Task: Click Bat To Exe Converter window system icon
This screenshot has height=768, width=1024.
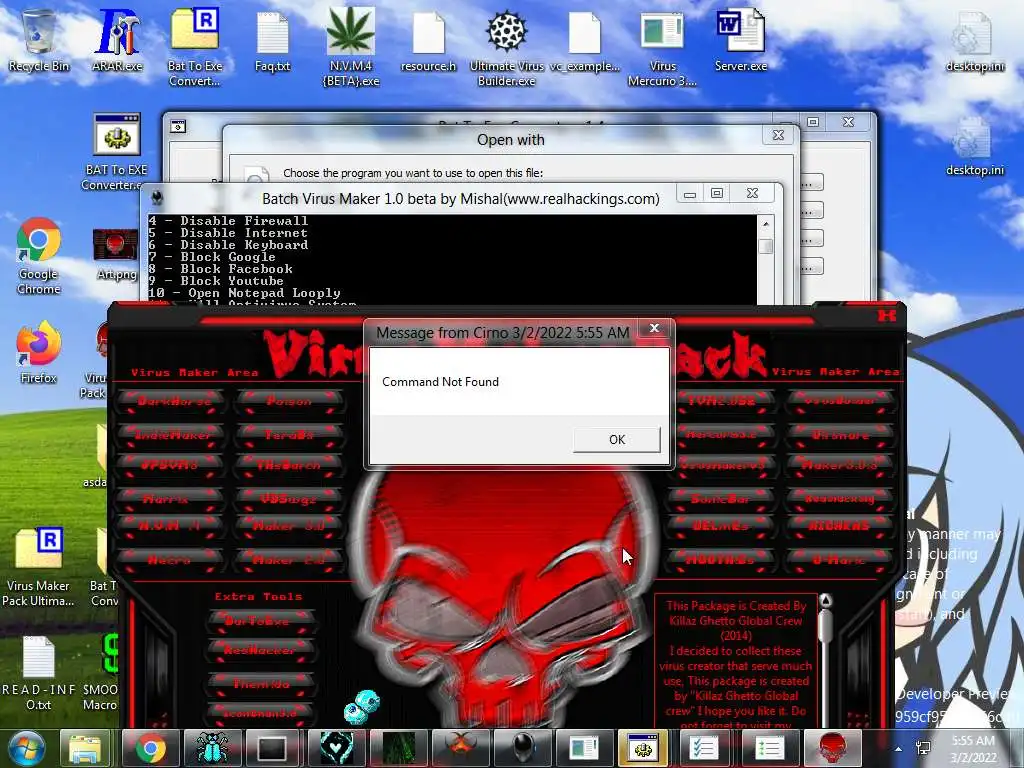Action: [178, 127]
